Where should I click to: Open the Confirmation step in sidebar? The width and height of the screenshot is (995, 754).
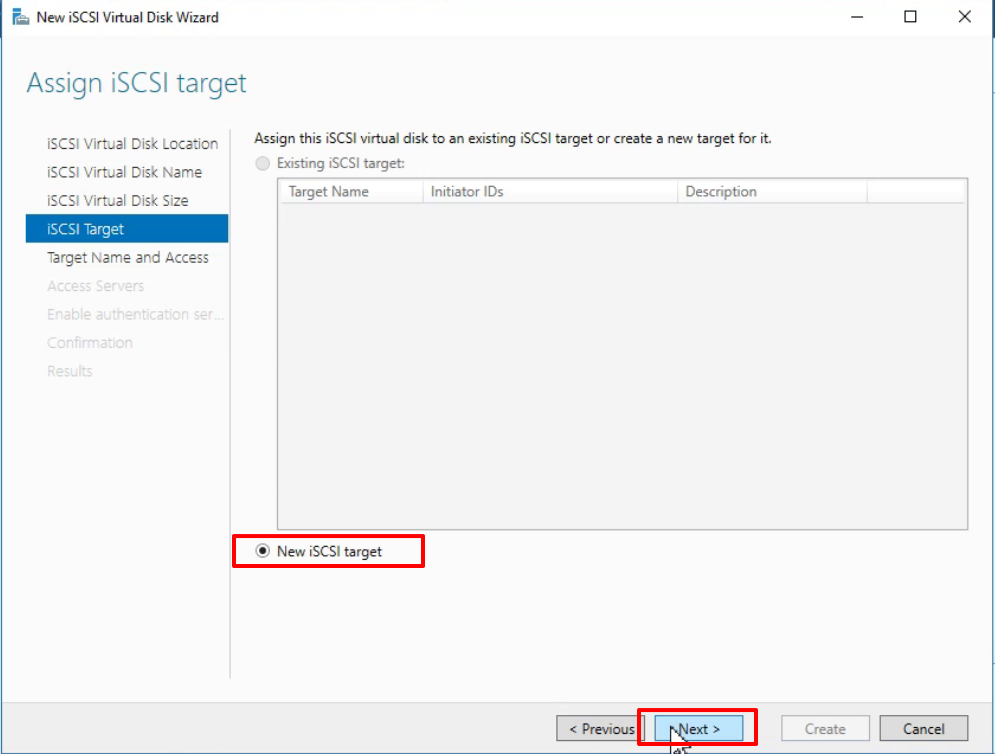tap(89, 343)
